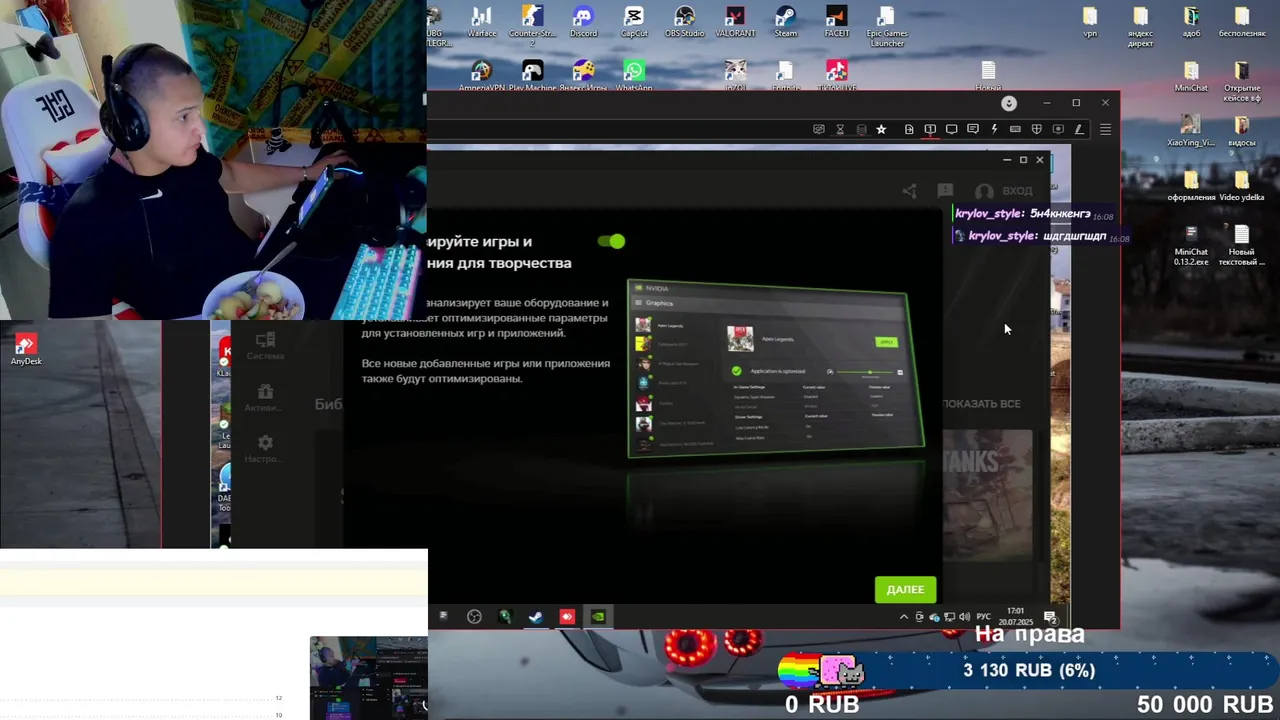The image size is (1280, 720).
Task: Click the 3 130 RUB donation progress bar
Action: tap(1029, 671)
